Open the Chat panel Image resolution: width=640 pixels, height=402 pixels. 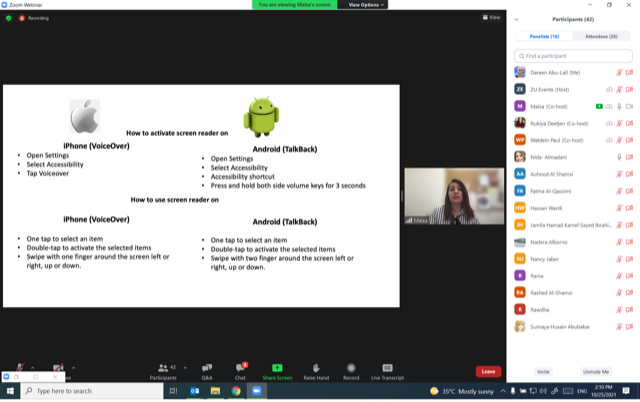click(240, 368)
